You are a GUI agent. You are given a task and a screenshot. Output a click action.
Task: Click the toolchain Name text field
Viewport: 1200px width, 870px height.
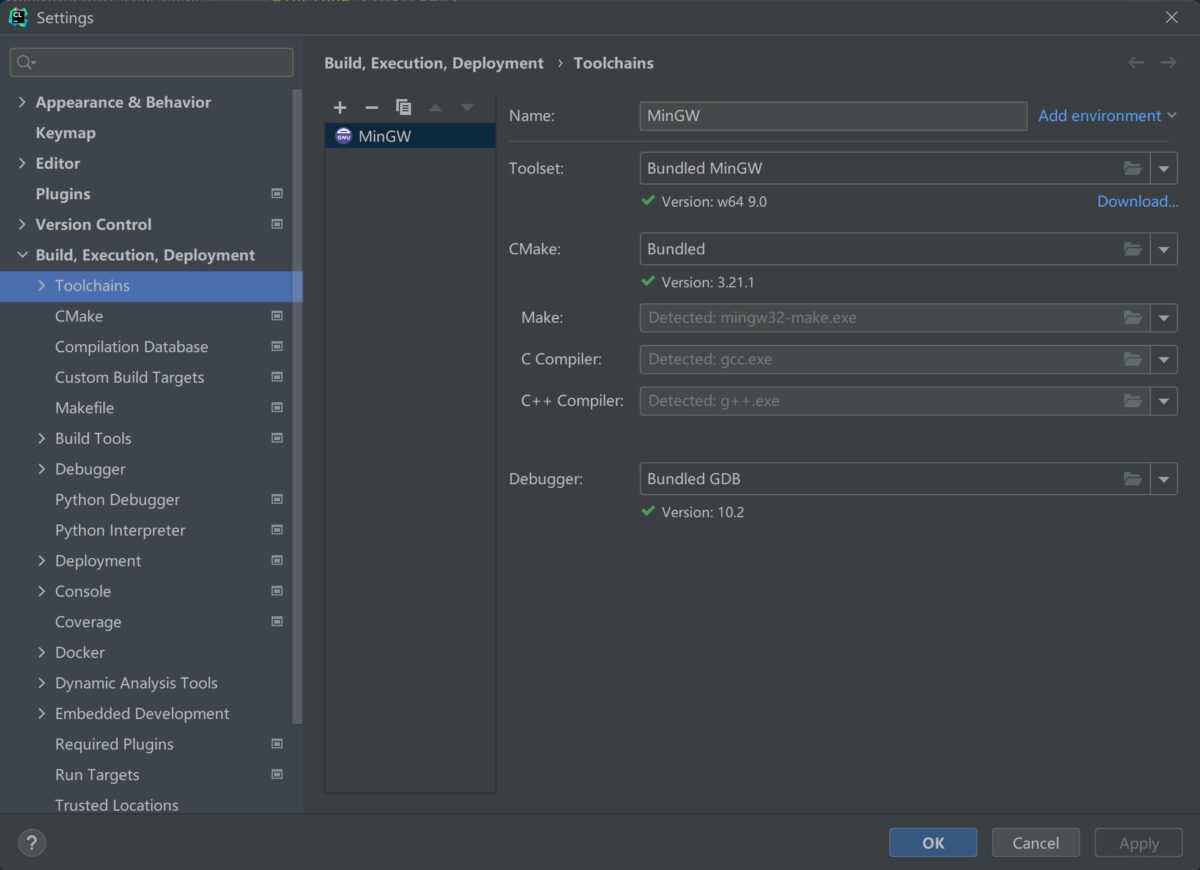832,116
